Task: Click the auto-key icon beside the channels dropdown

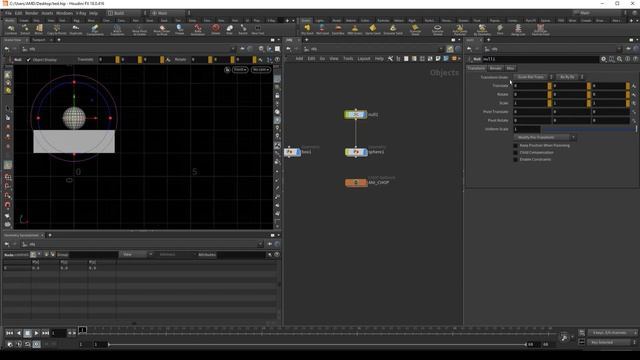Action: [582, 333]
